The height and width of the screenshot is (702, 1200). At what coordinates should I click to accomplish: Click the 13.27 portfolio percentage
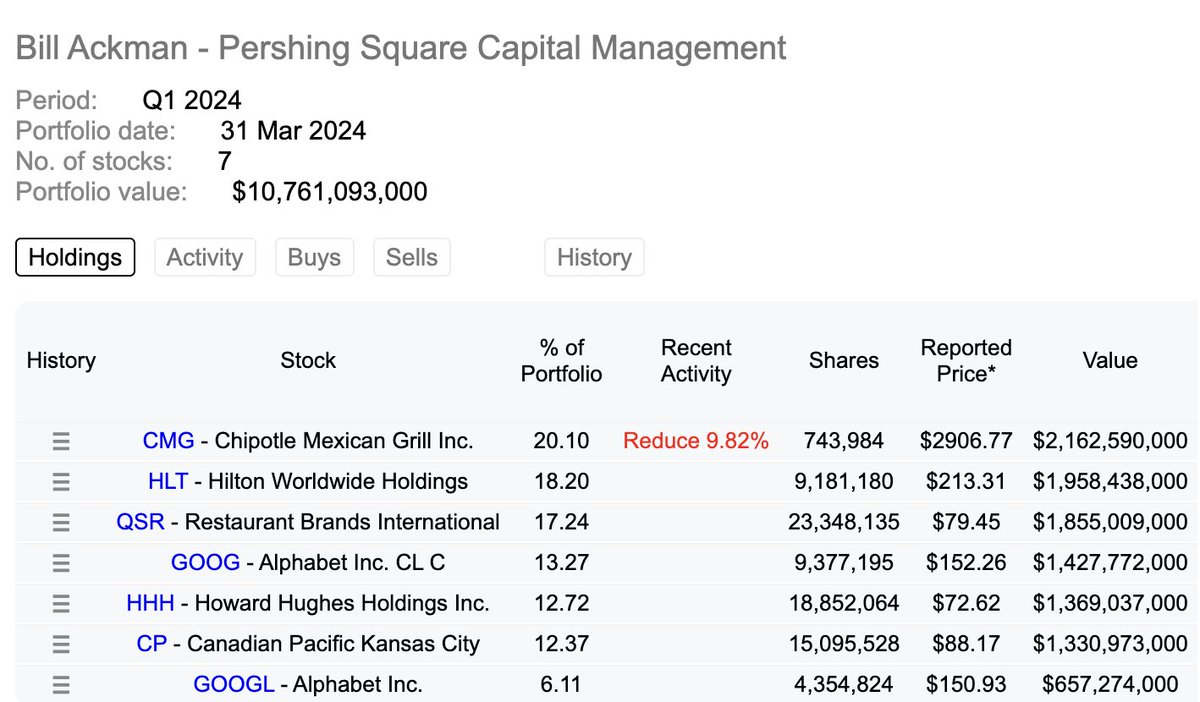tap(562, 563)
